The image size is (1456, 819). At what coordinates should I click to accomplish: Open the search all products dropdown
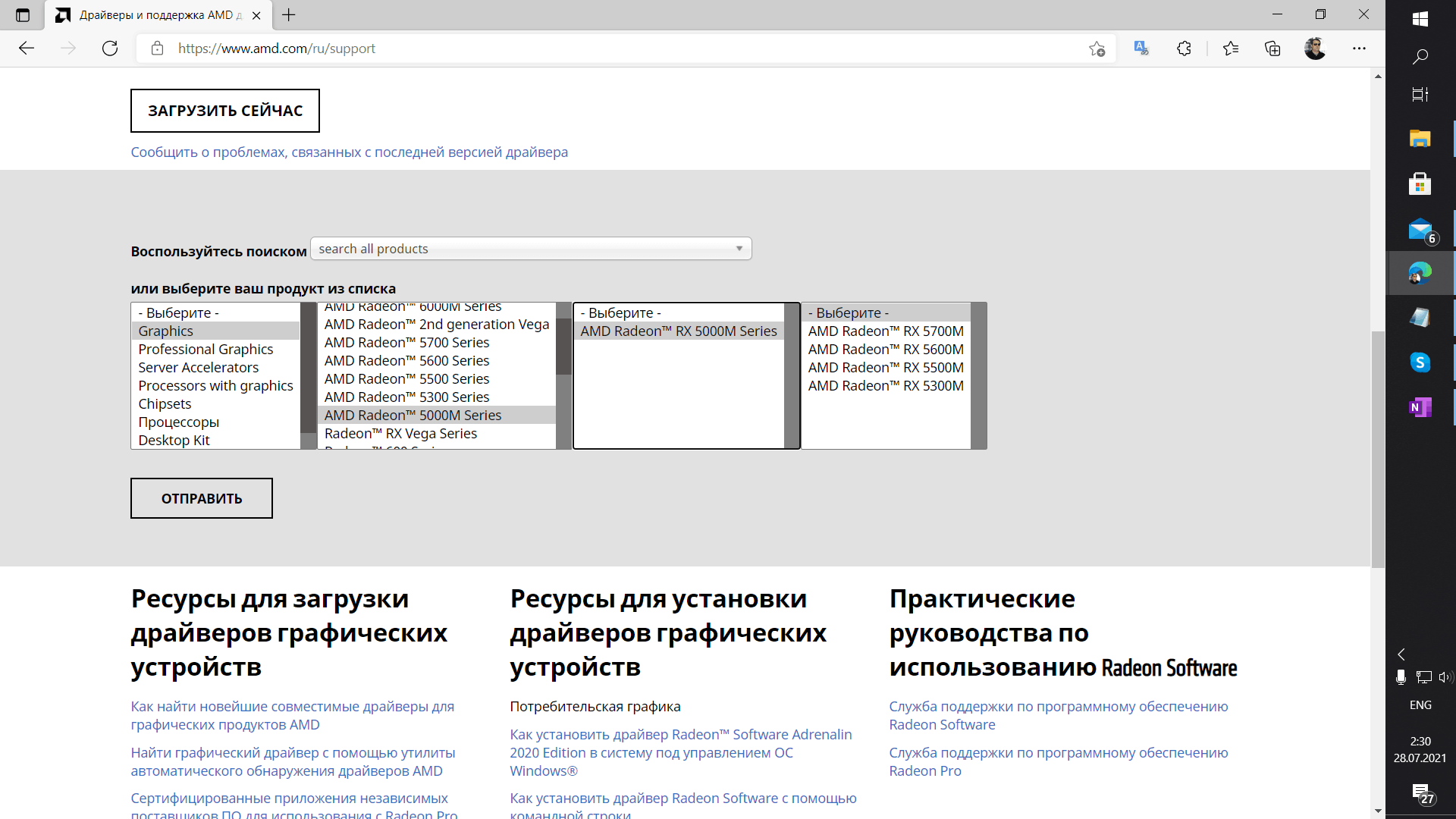coord(531,249)
